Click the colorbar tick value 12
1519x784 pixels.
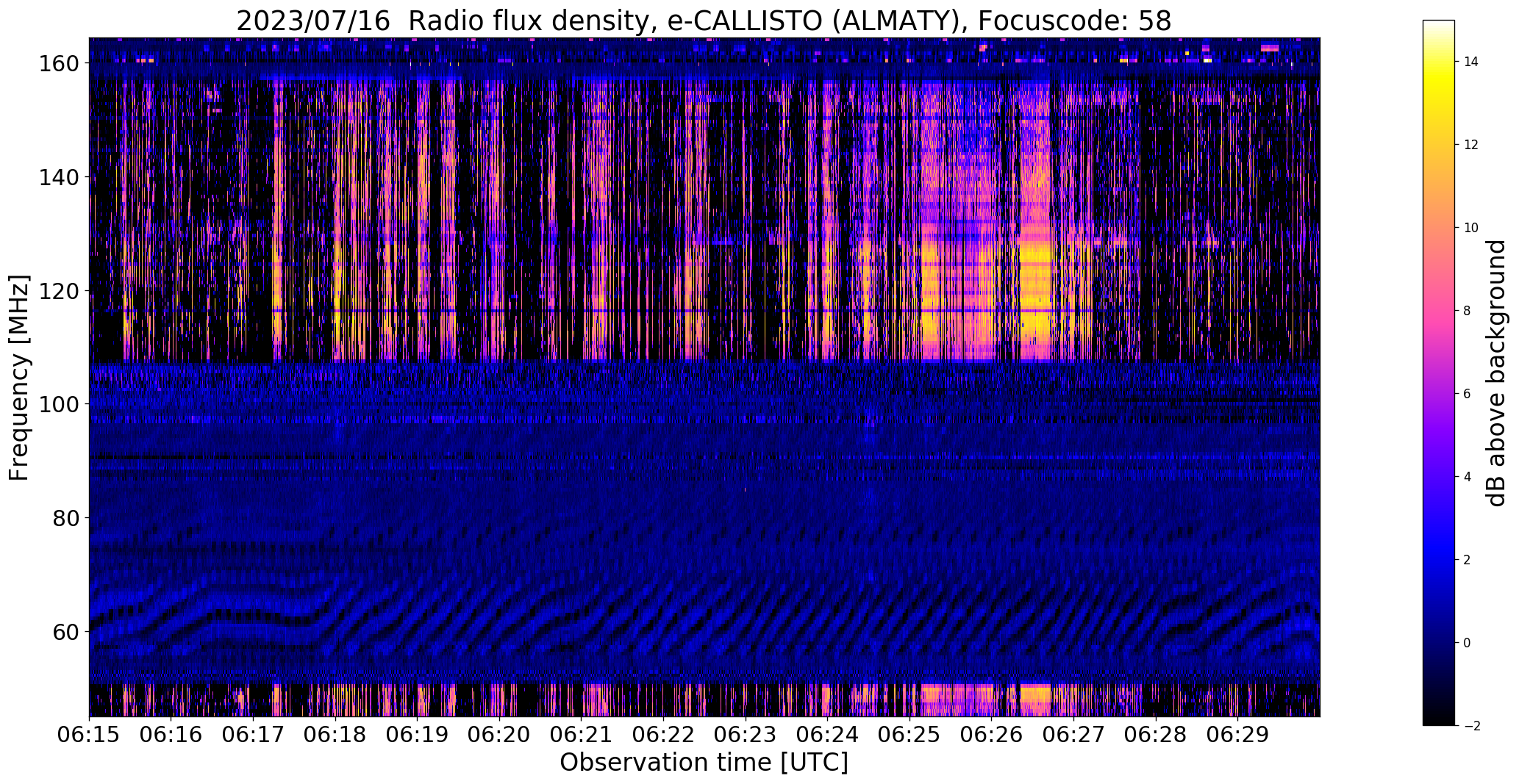point(1471,145)
